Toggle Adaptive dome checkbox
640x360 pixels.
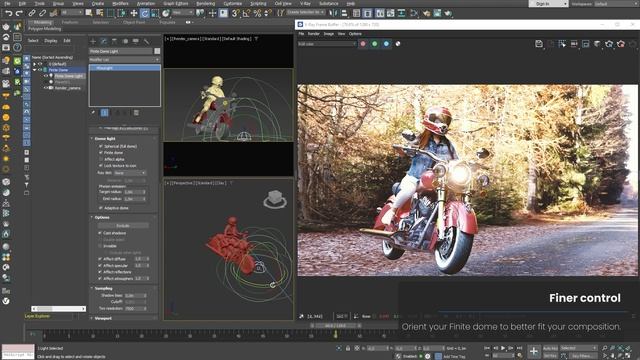(101, 208)
